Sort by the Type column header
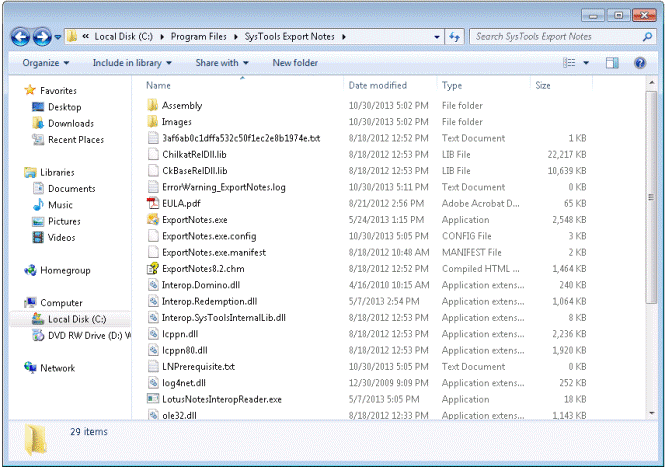 click(452, 85)
